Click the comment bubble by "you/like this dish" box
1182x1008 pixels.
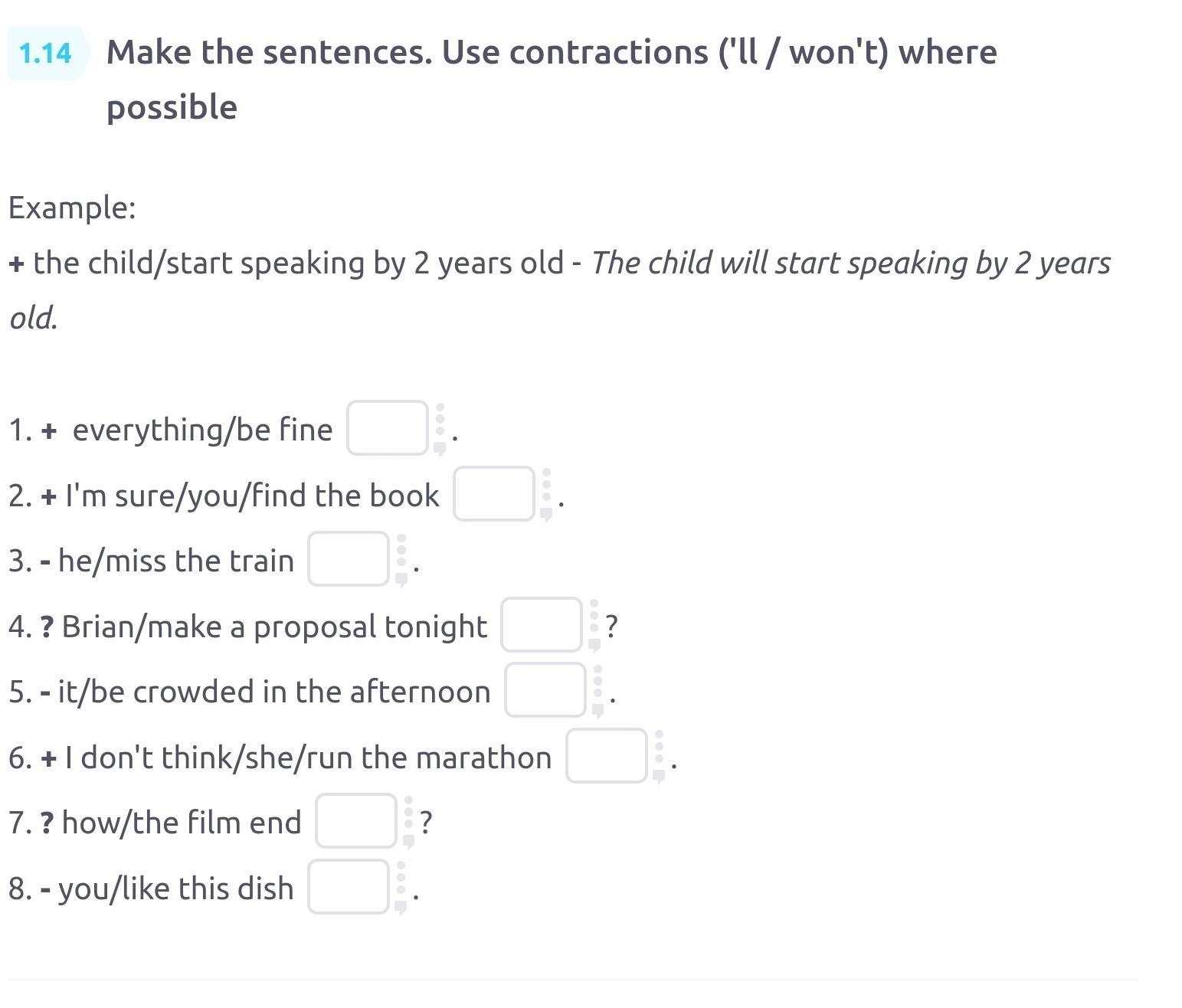[x=401, y=907]
